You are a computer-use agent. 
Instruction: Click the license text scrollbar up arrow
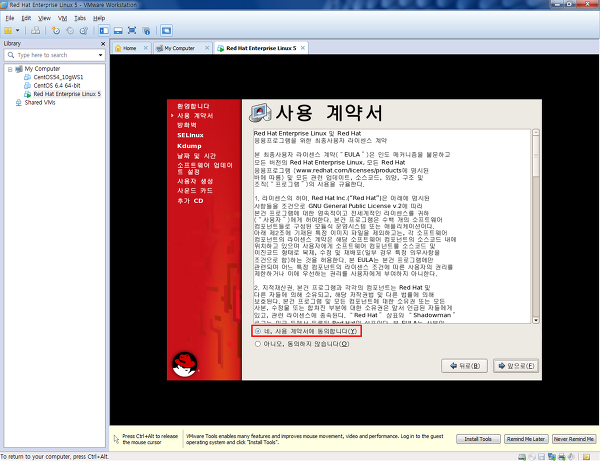[x=536, y=132]
